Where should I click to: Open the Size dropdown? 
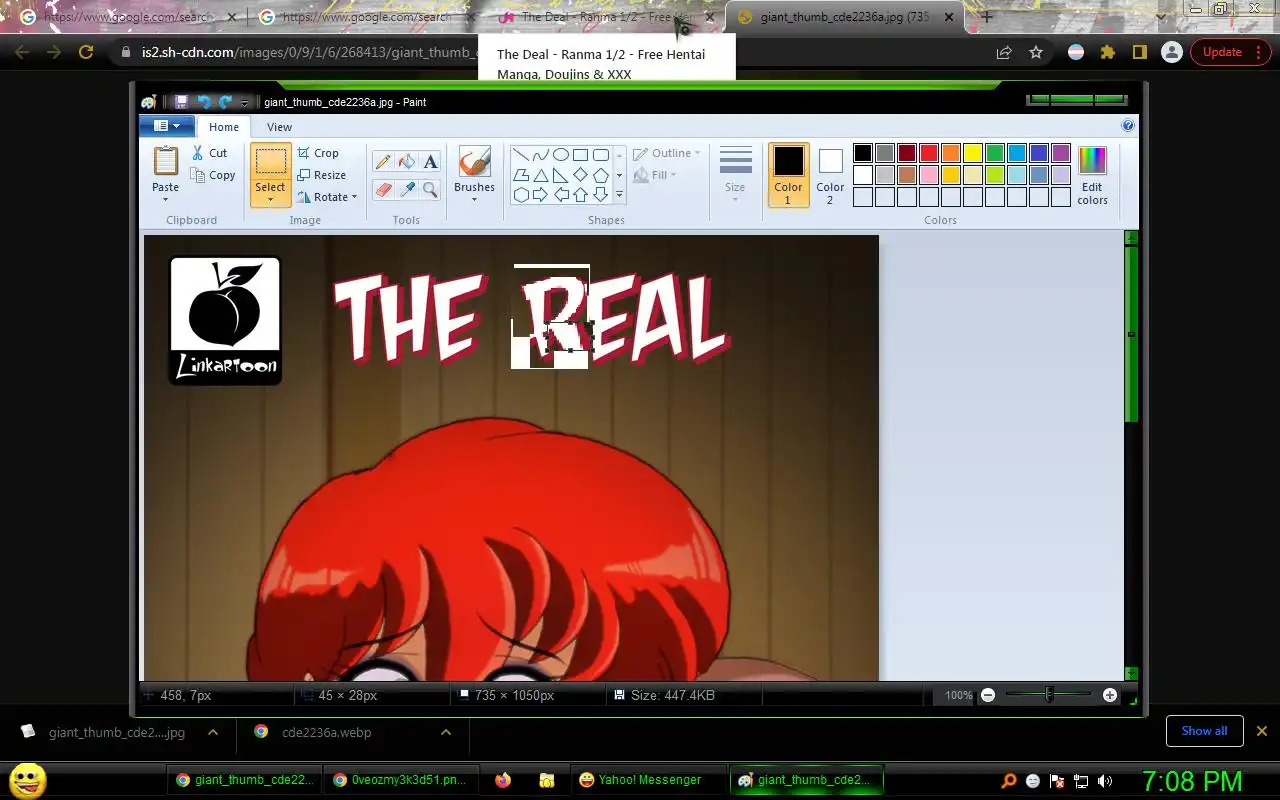[x=735, y=175]
